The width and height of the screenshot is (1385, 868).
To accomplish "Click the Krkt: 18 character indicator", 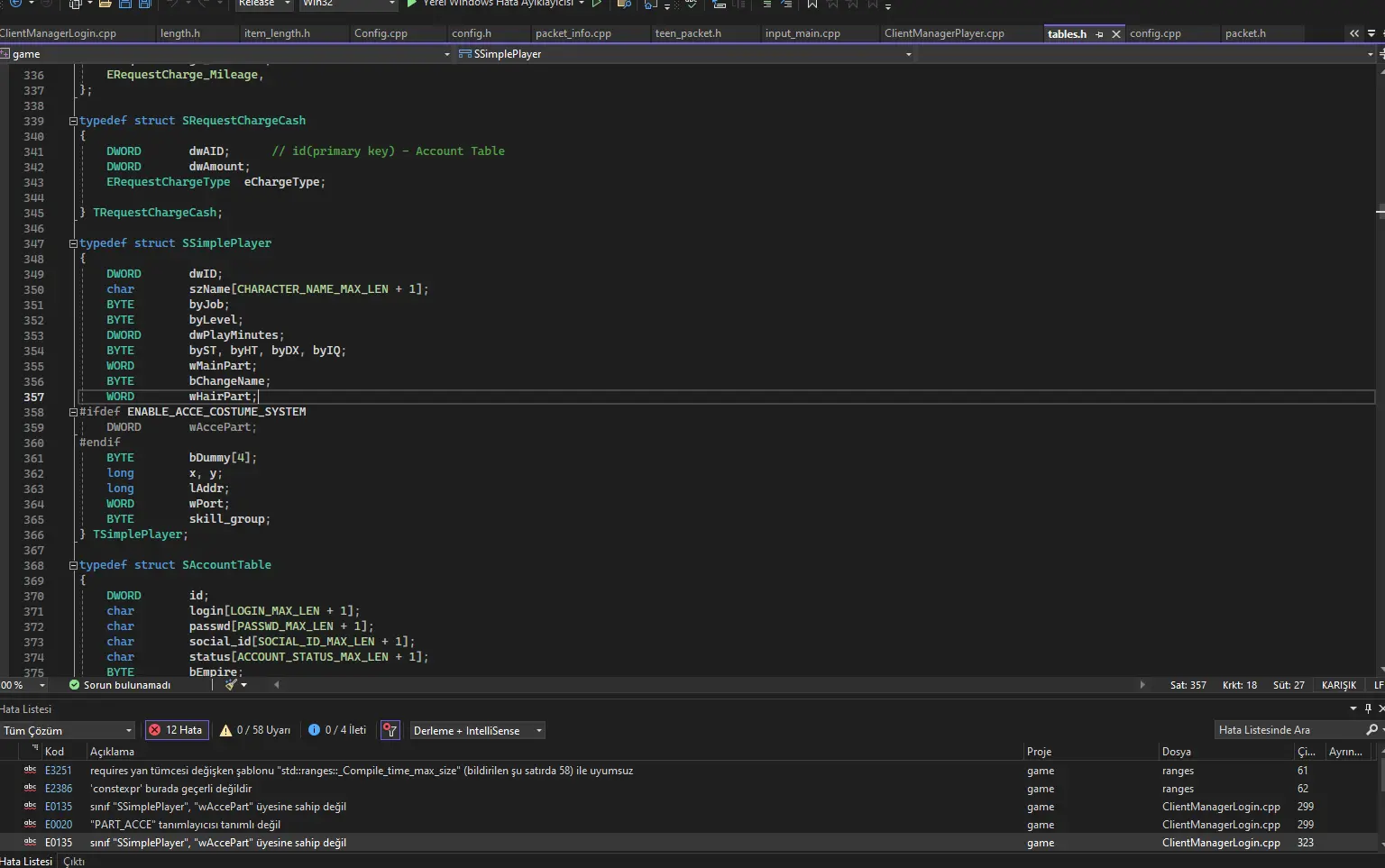I will point(1240,685).
